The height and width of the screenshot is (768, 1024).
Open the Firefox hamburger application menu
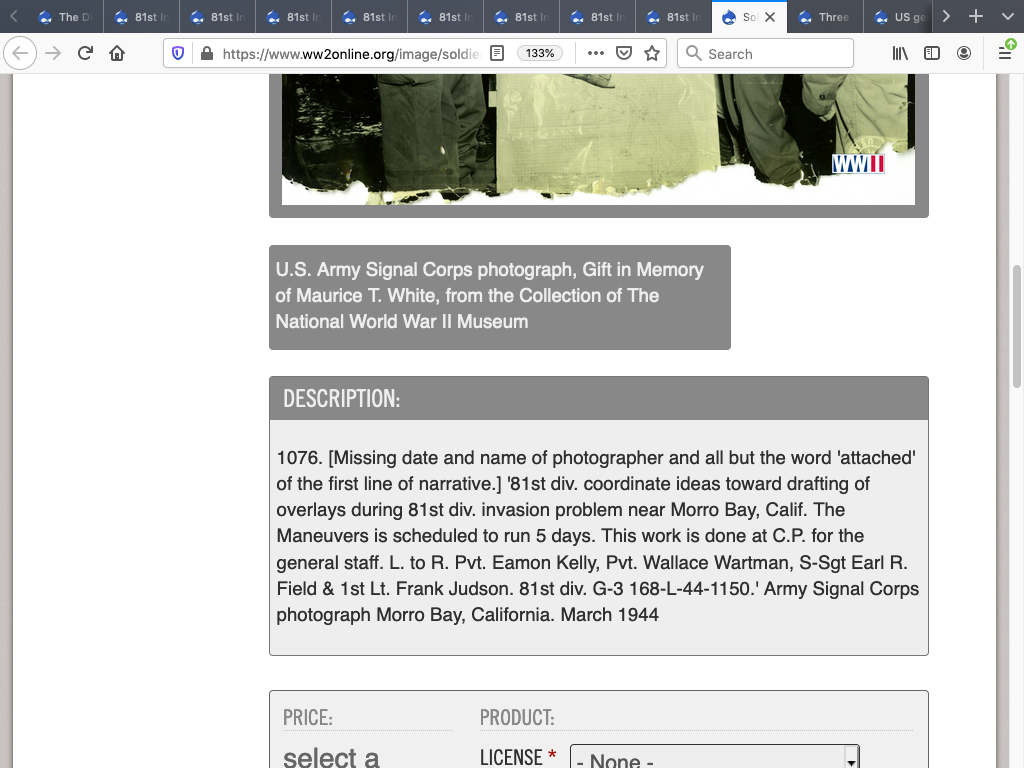1005,54
